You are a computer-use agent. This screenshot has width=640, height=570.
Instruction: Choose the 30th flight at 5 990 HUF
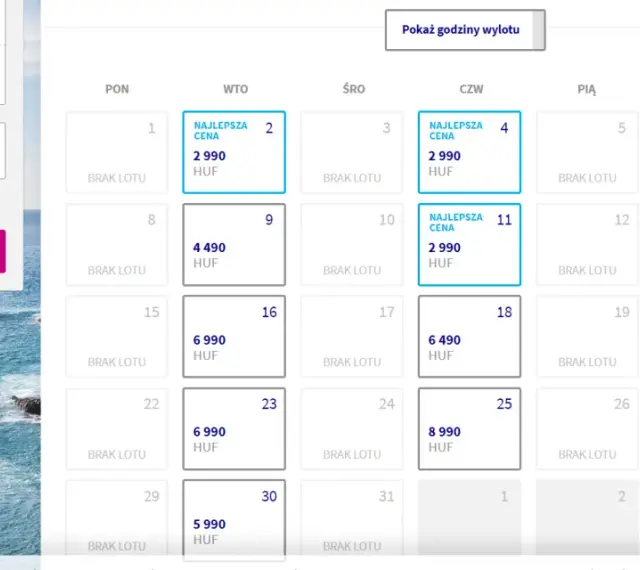[234, 518]
